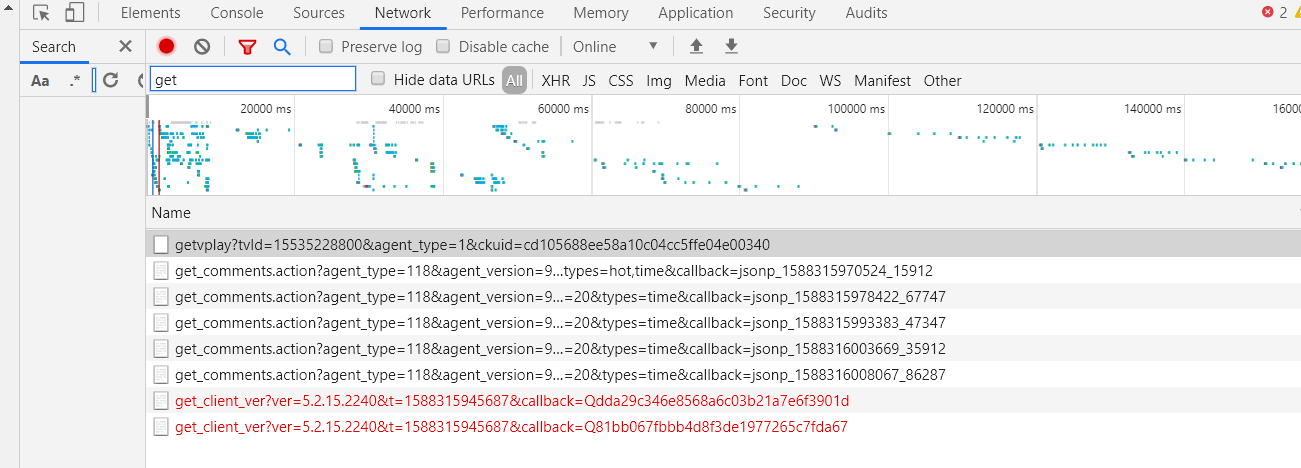Go to the Application tab
The image size is (1301, 468).
696,13
